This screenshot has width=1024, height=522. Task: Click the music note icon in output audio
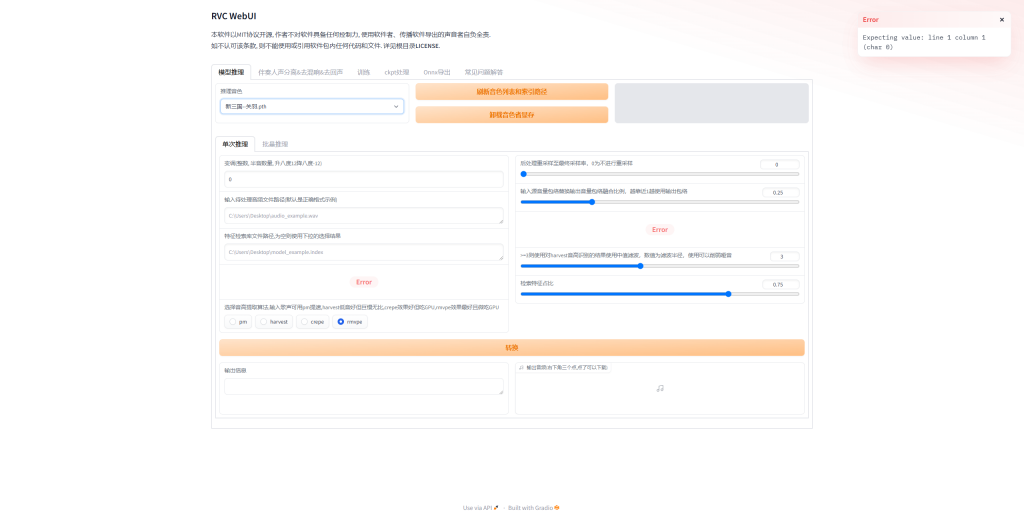660,388
